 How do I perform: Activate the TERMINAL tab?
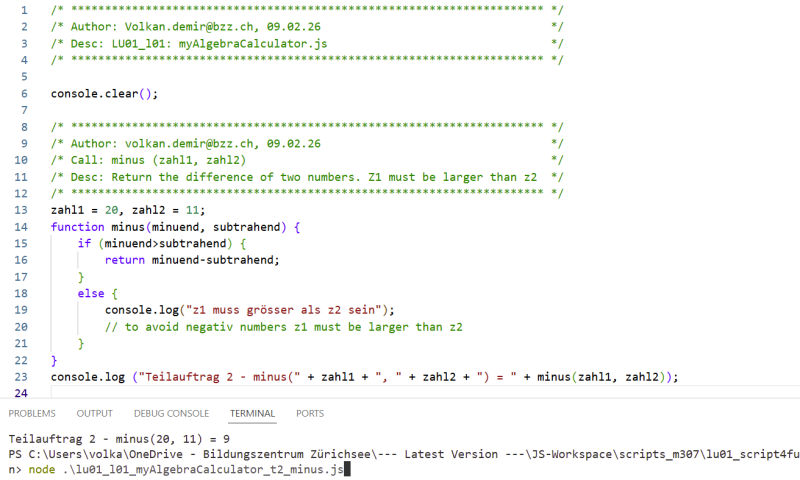click(252, 413)
